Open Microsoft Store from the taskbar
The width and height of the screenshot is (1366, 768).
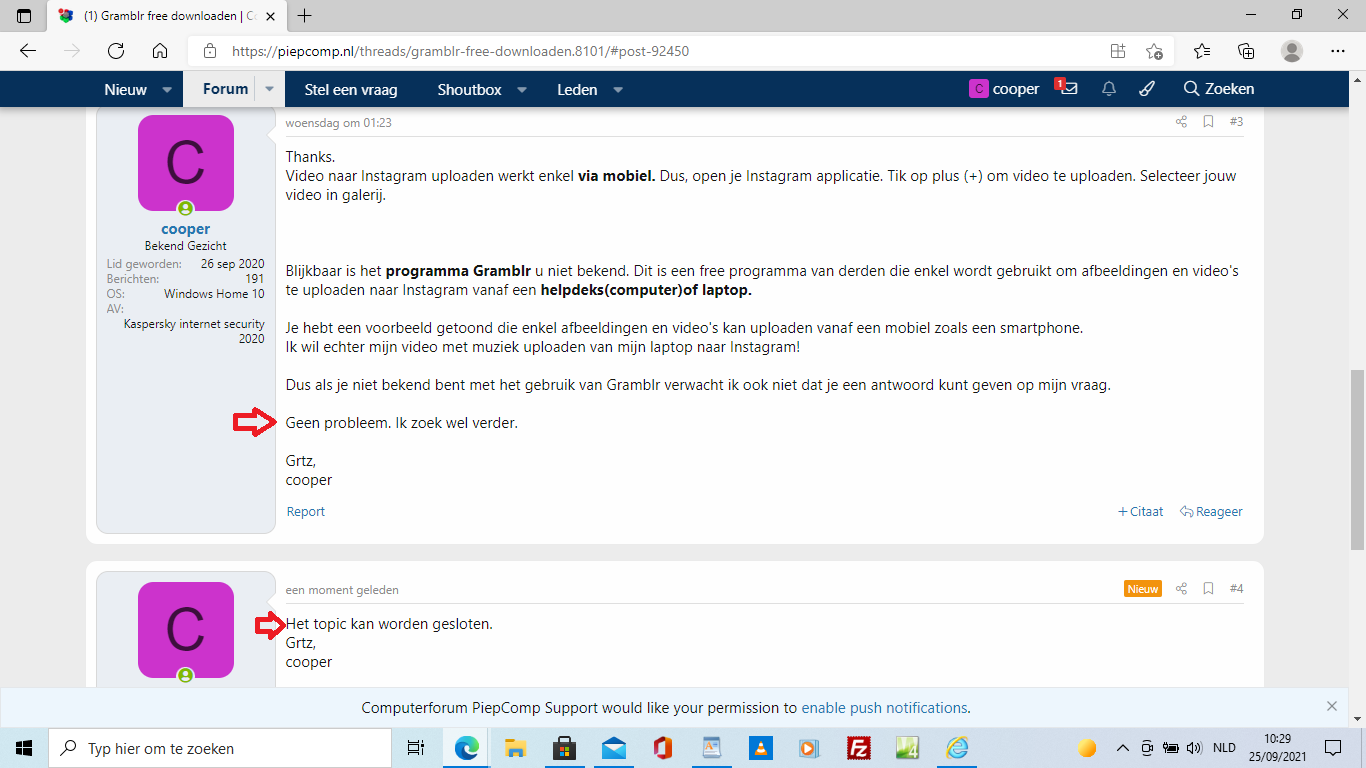(564, 748)
